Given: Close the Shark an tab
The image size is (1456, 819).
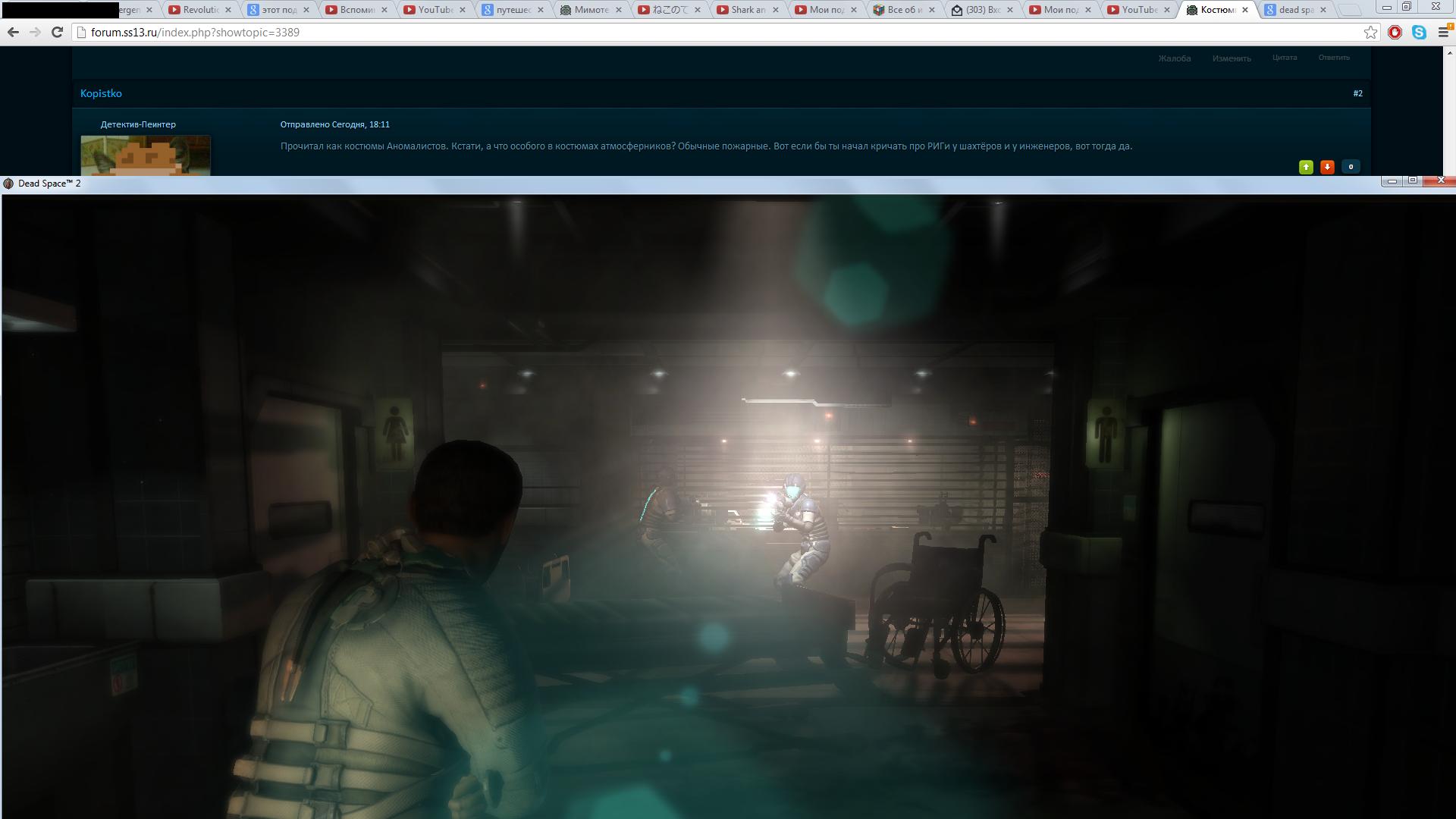Looking at the screenshot, I should coord(775,10).
